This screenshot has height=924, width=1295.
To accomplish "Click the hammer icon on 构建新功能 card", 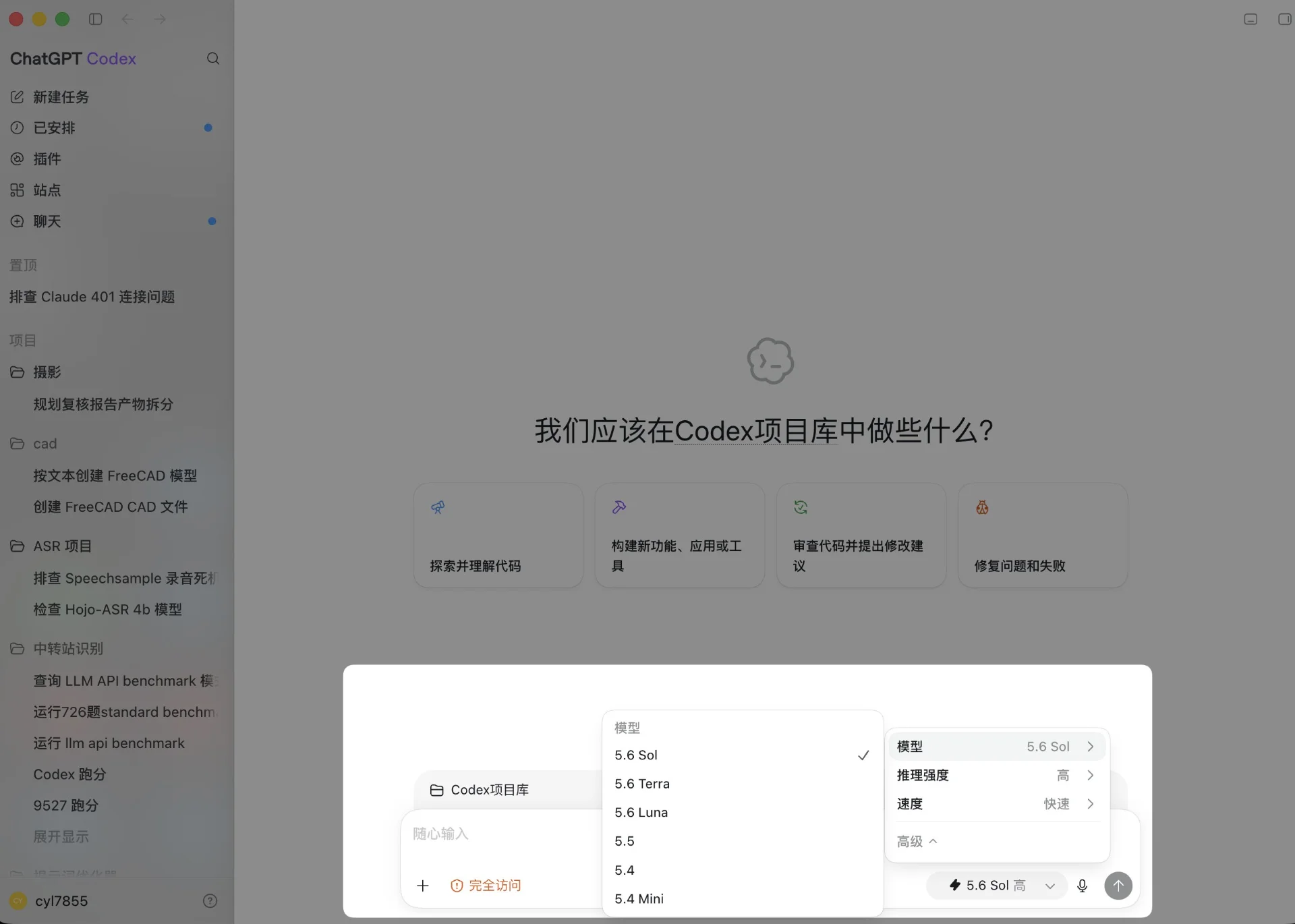I will pos(619,507).
